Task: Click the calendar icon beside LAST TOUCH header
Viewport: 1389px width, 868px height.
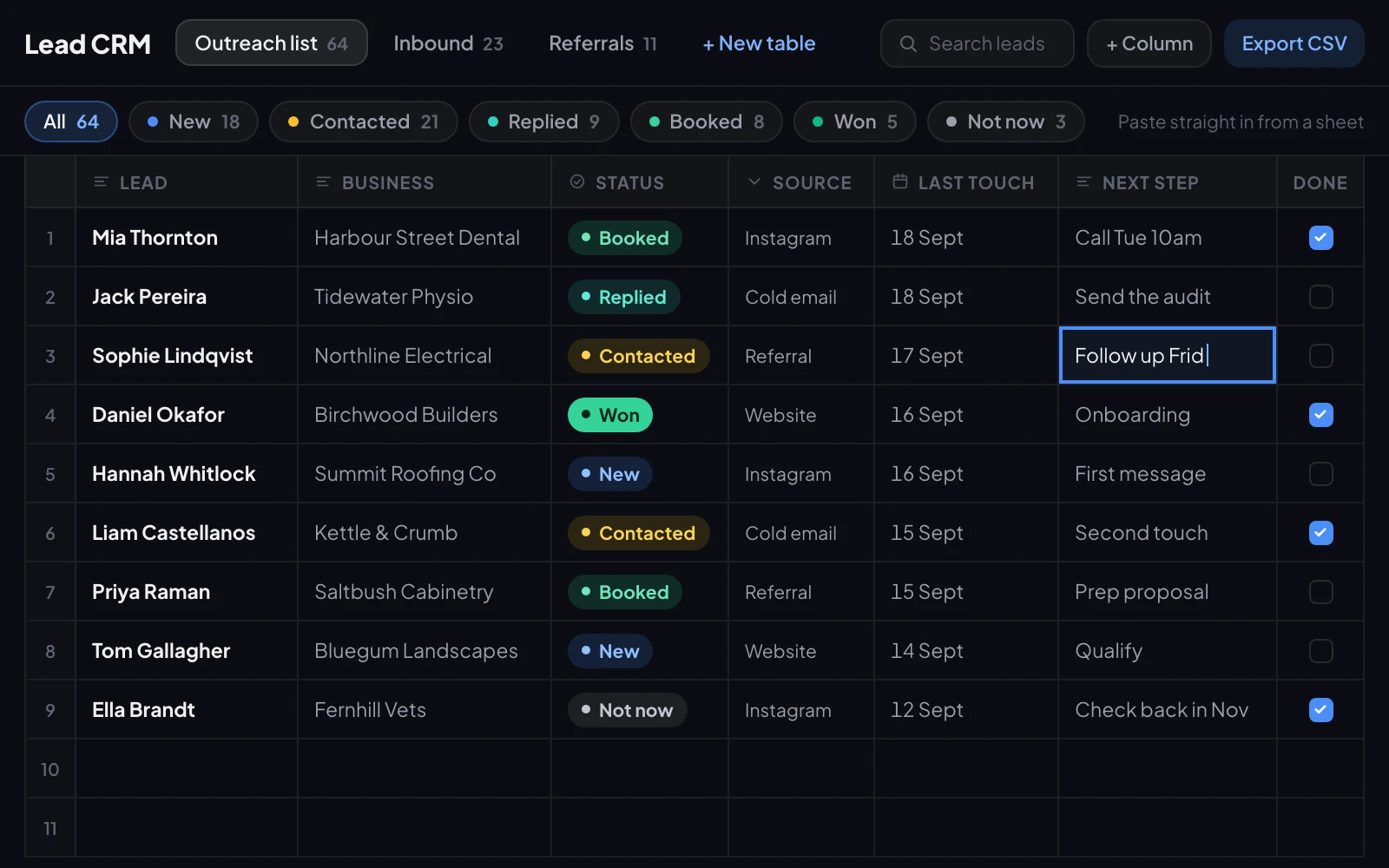Action: pyautogui.click(x=899, y=181)
